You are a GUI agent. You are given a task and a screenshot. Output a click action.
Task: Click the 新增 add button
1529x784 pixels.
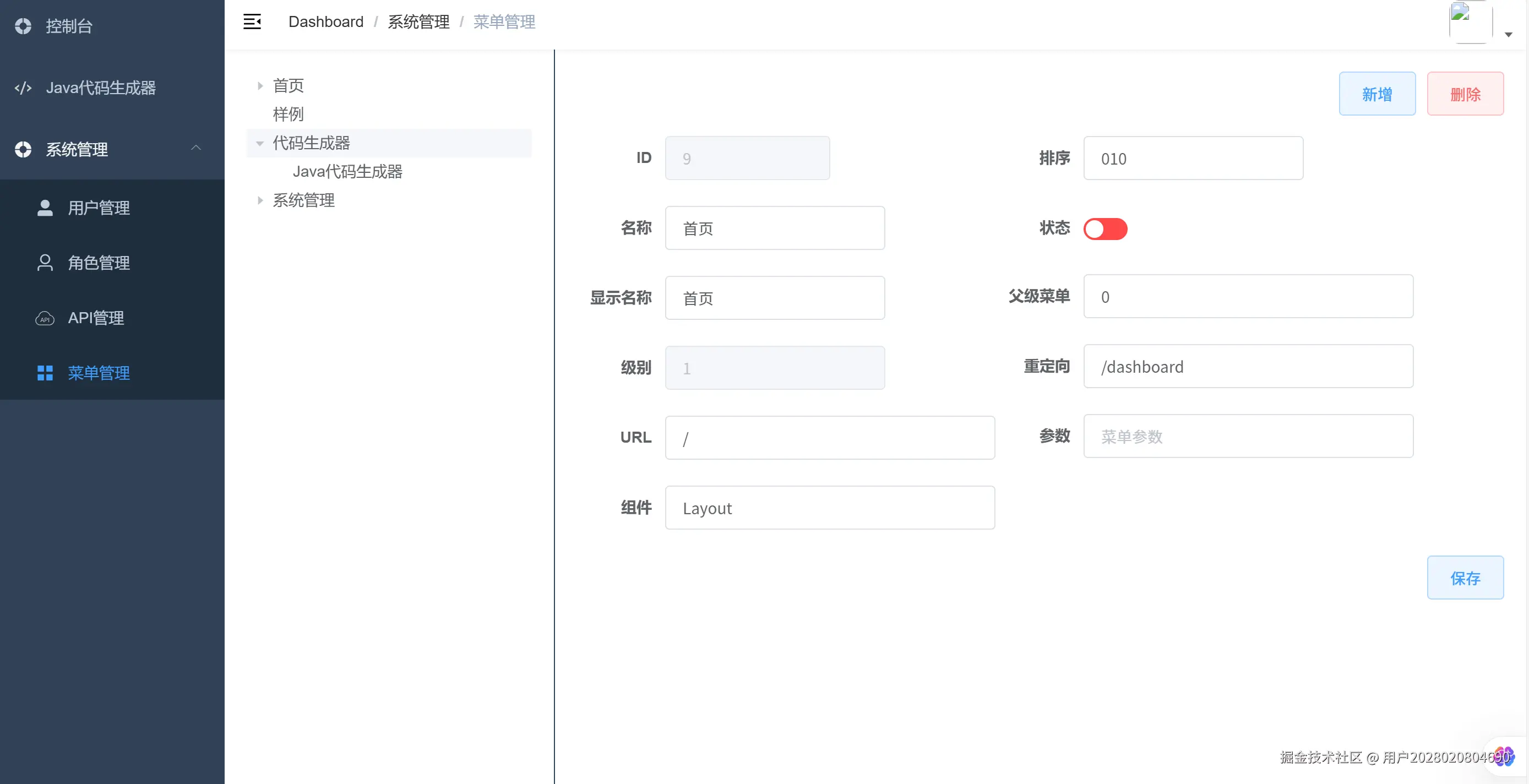(x=1377, y=94)
